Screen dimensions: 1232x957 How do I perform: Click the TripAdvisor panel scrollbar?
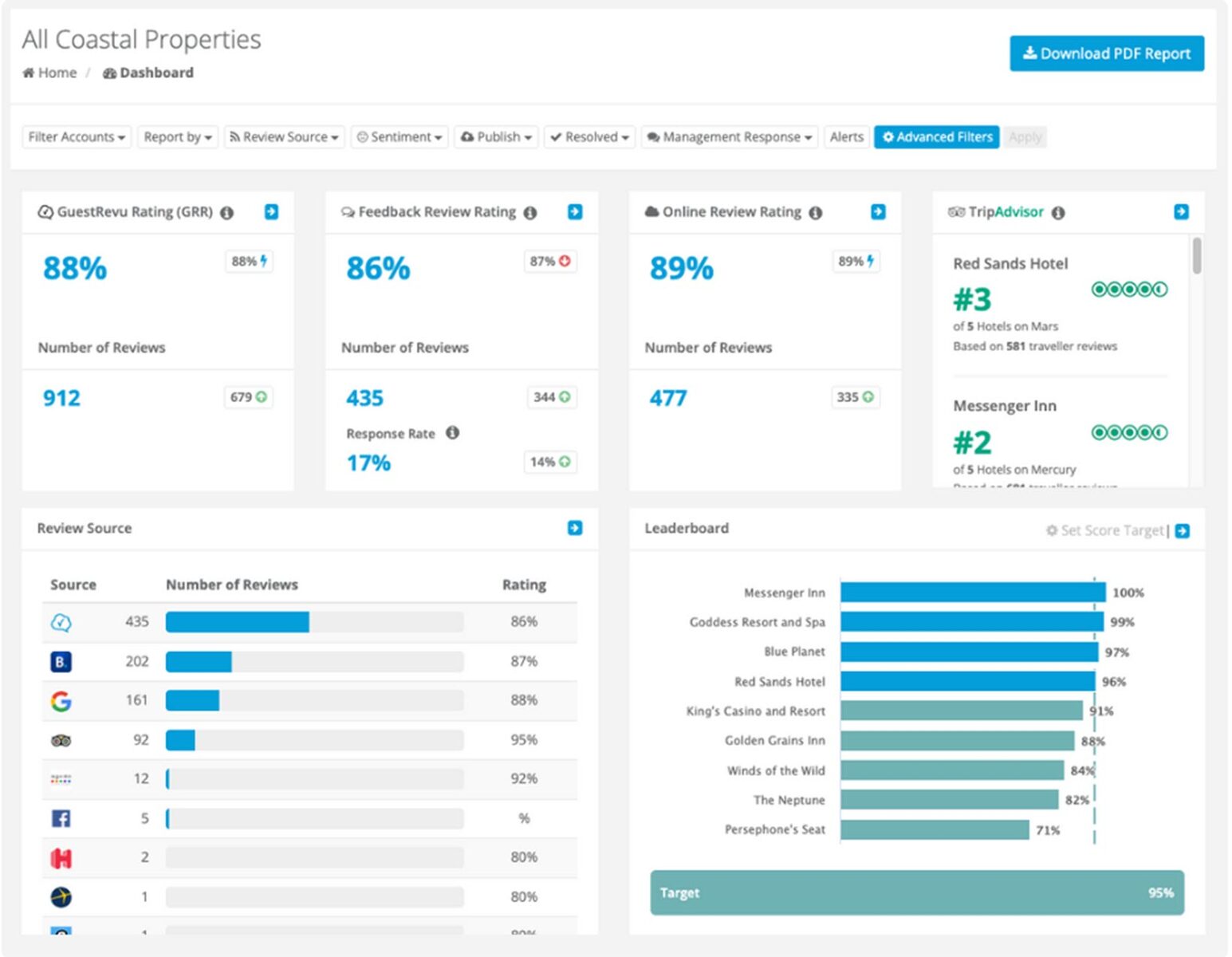1196,256
